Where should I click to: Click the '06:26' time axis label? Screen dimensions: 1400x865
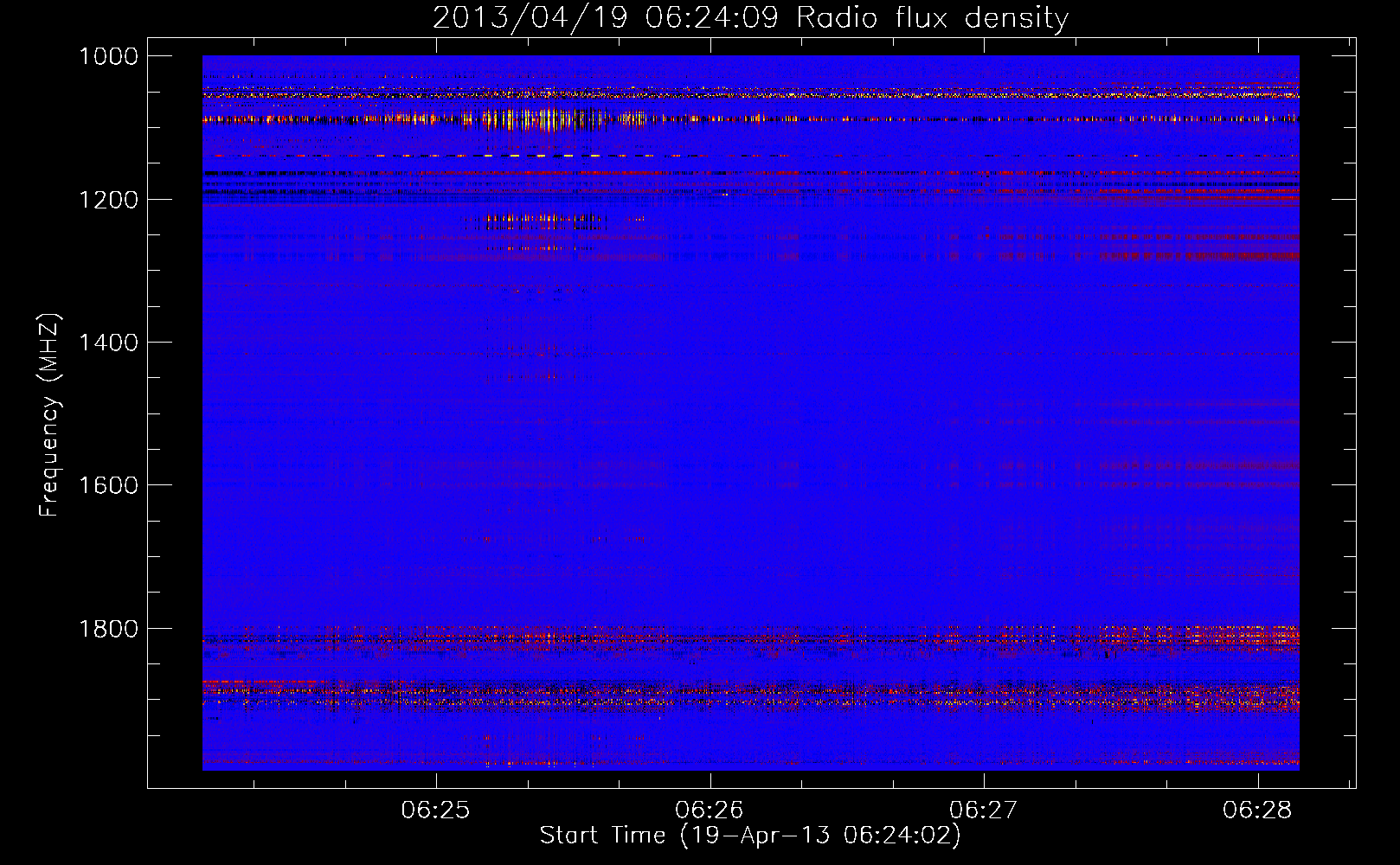[710, 810]
